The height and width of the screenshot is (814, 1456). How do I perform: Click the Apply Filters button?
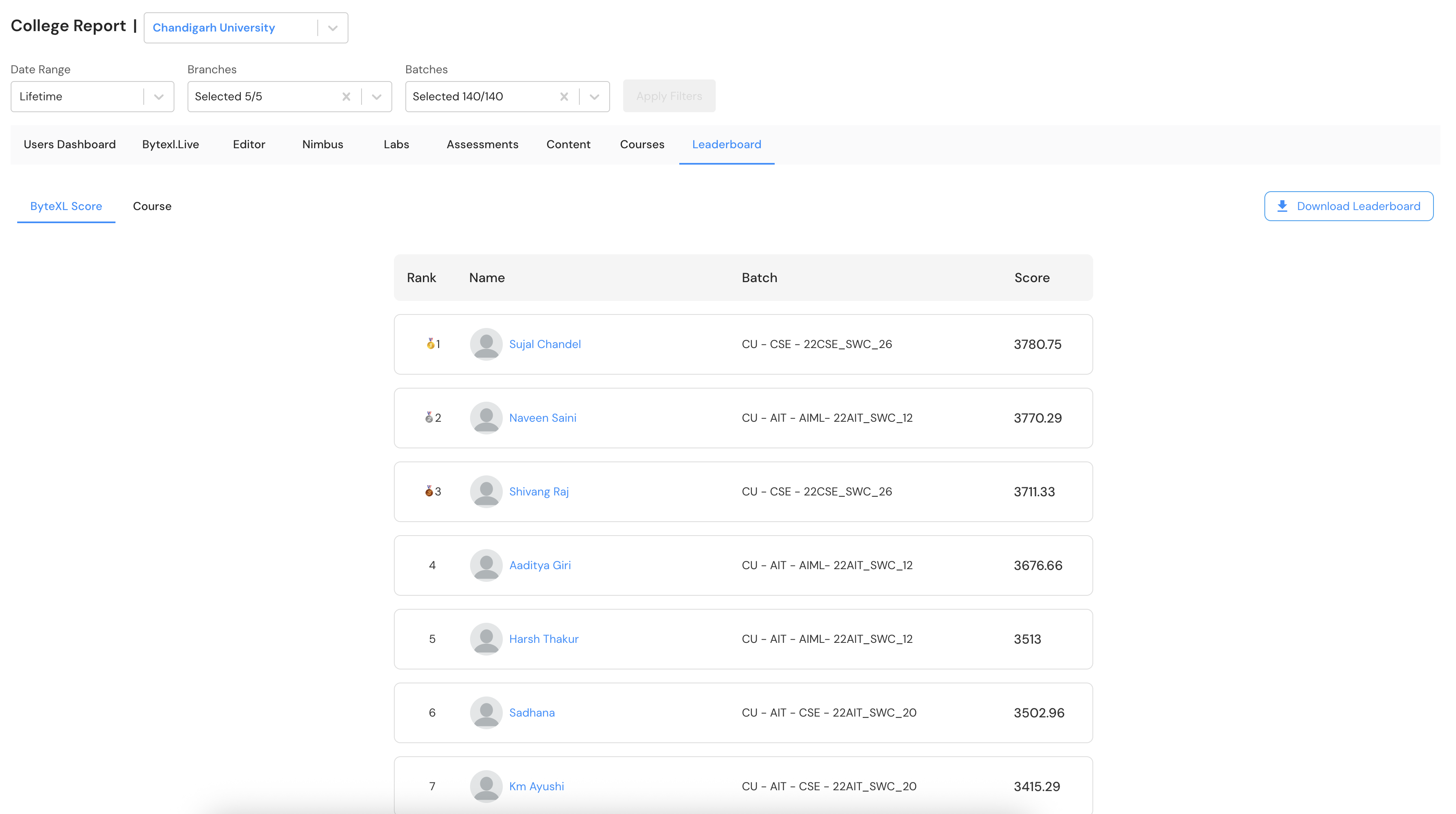tap(669, 96)
